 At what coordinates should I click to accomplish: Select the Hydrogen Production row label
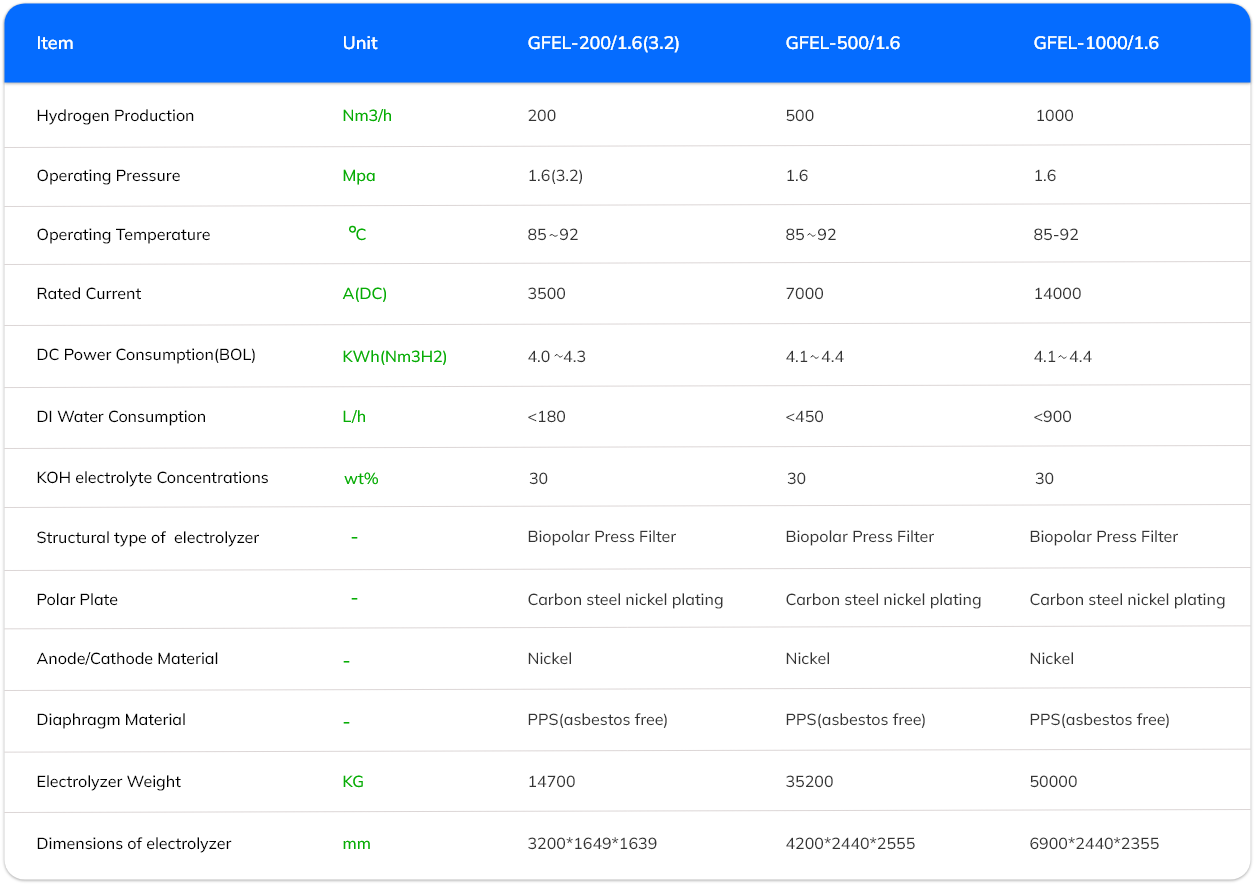coord(115,116)
